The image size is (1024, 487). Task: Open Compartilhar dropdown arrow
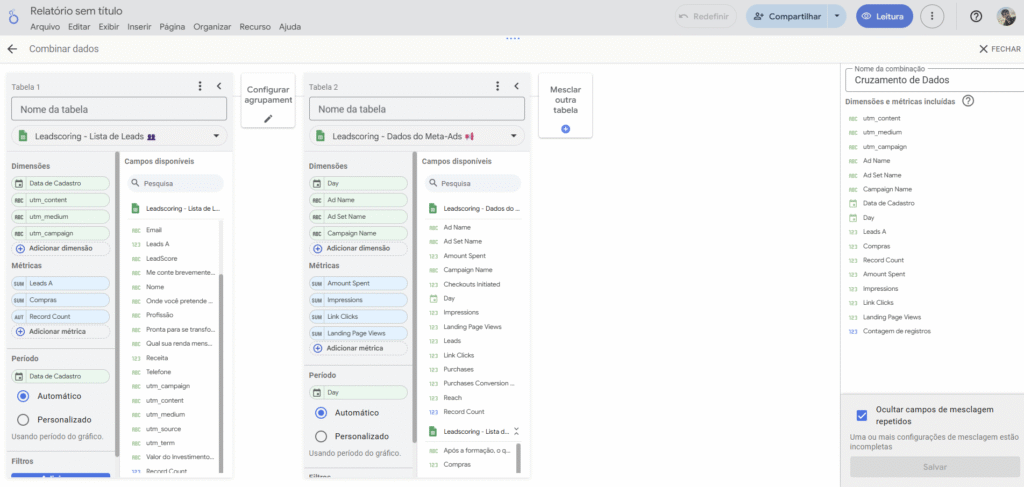click(x=837, y=17)
